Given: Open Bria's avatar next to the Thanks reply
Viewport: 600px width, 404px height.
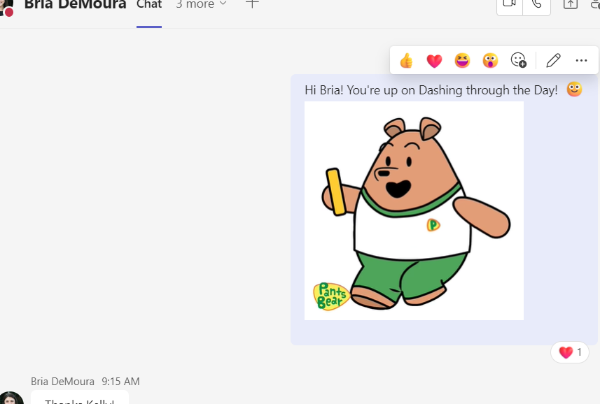Looking at the screenshot, I should (11, 398).
